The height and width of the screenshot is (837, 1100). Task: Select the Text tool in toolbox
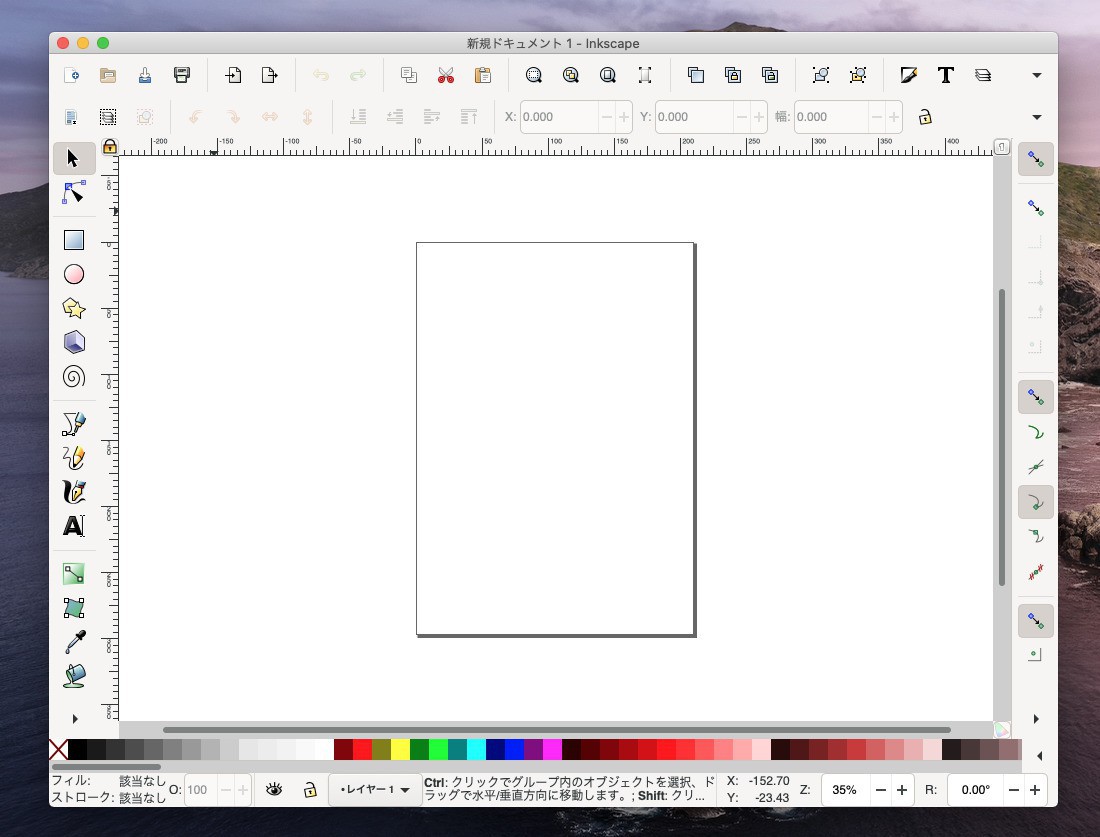pos(74,526)
